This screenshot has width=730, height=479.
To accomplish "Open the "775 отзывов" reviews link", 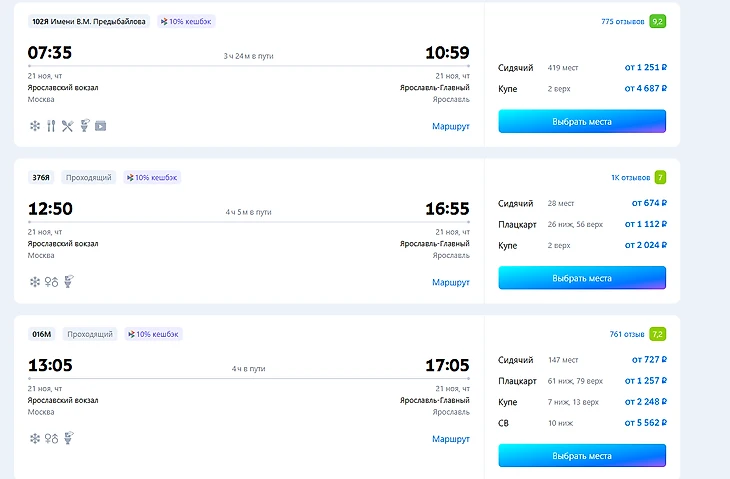I will [x=621, y=21].
